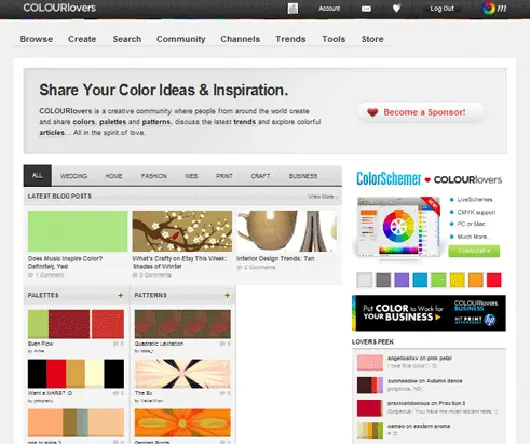Open the Put Color to Work business banner

429,313
